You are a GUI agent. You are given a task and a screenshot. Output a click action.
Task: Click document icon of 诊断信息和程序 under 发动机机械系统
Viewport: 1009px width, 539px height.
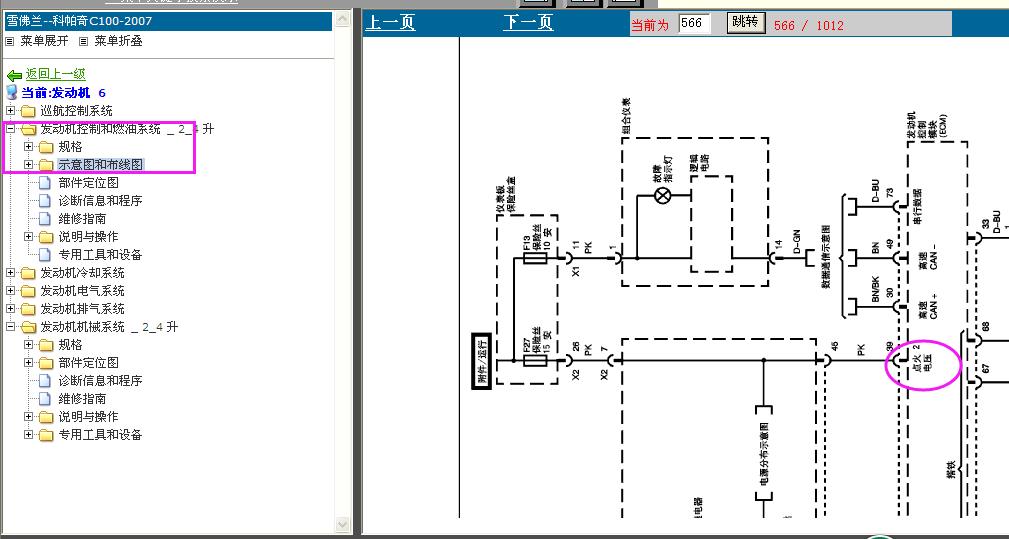click(x=44, y=381)
